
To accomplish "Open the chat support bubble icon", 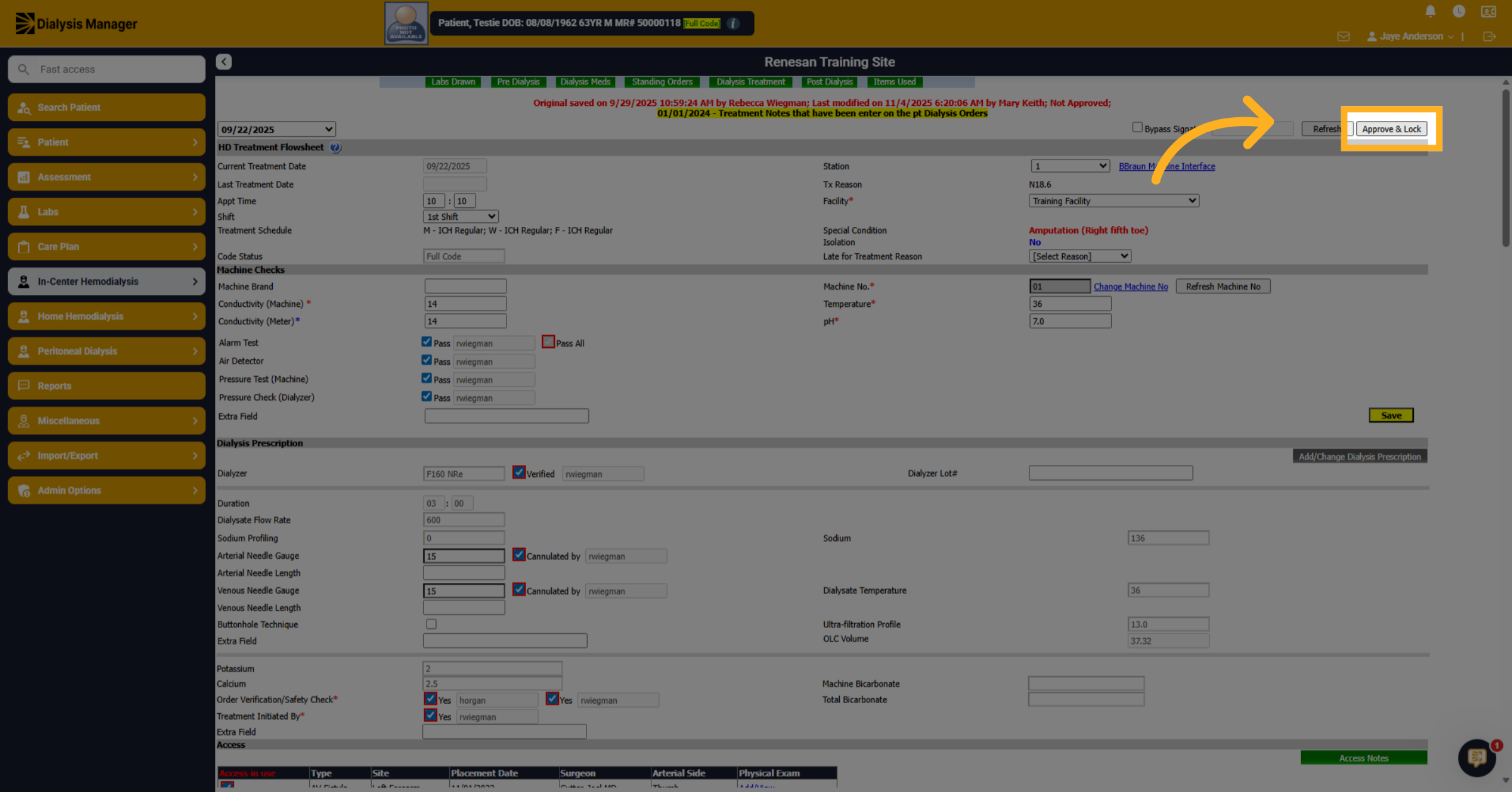I will 1477,757.
